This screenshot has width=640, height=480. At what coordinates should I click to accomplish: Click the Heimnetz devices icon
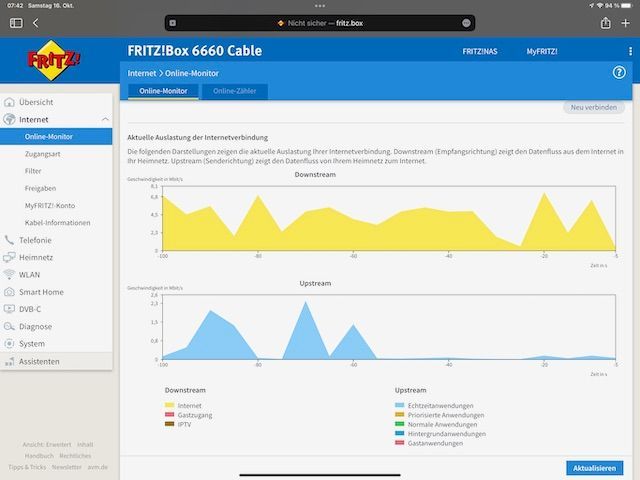tap(9, 258)
